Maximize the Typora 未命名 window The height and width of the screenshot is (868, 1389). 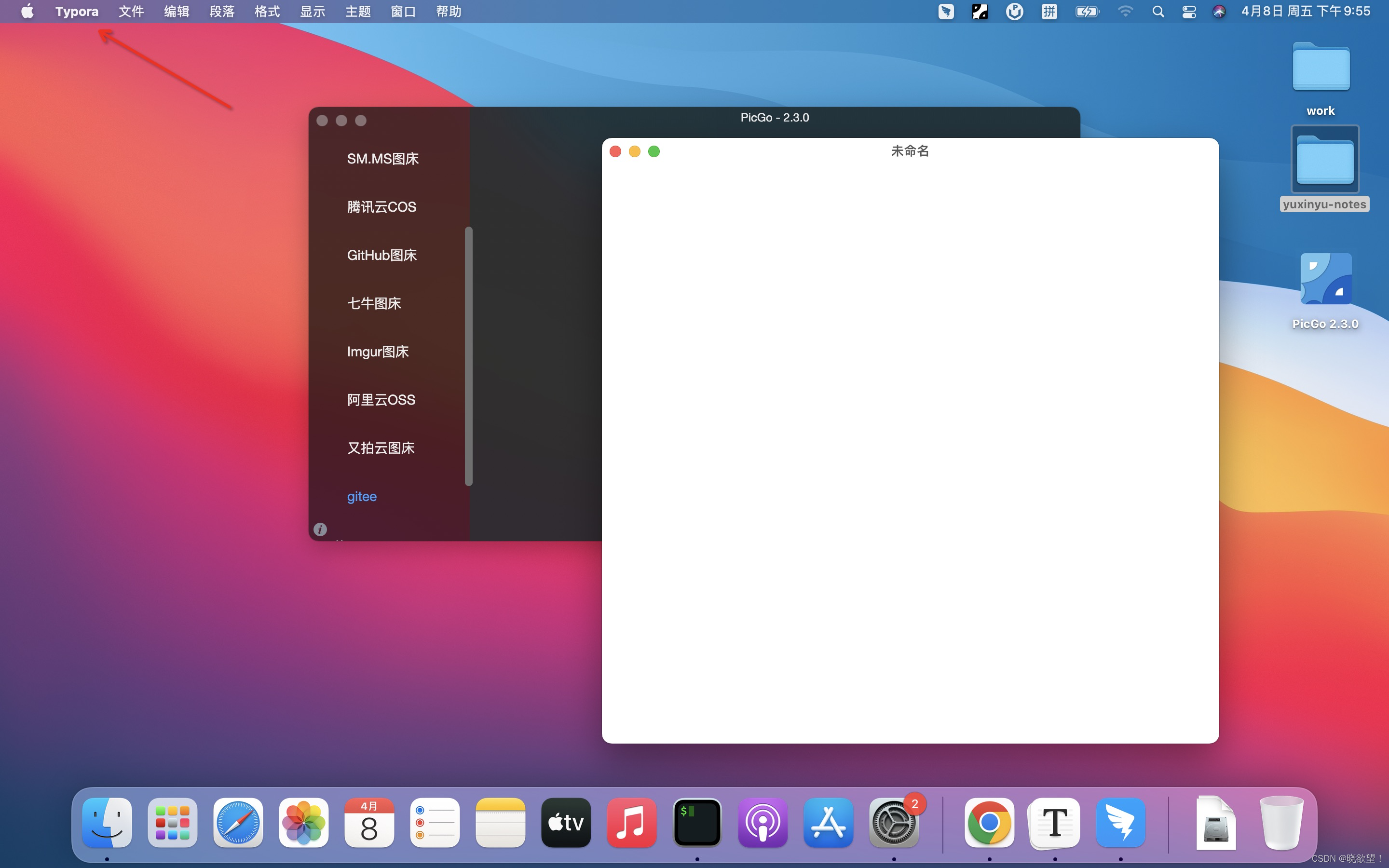pos(654,151)
